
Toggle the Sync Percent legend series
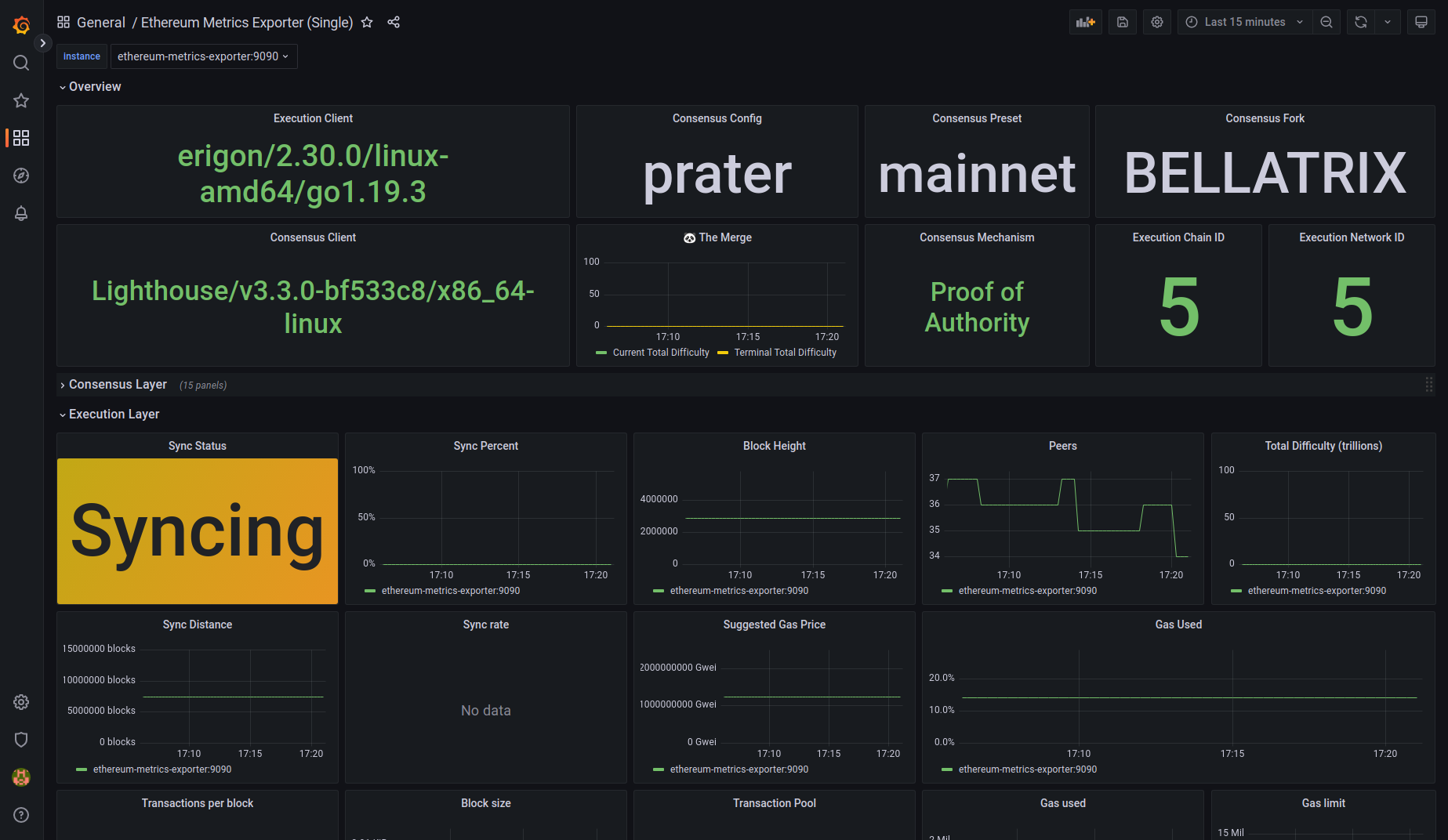[451, 591]
